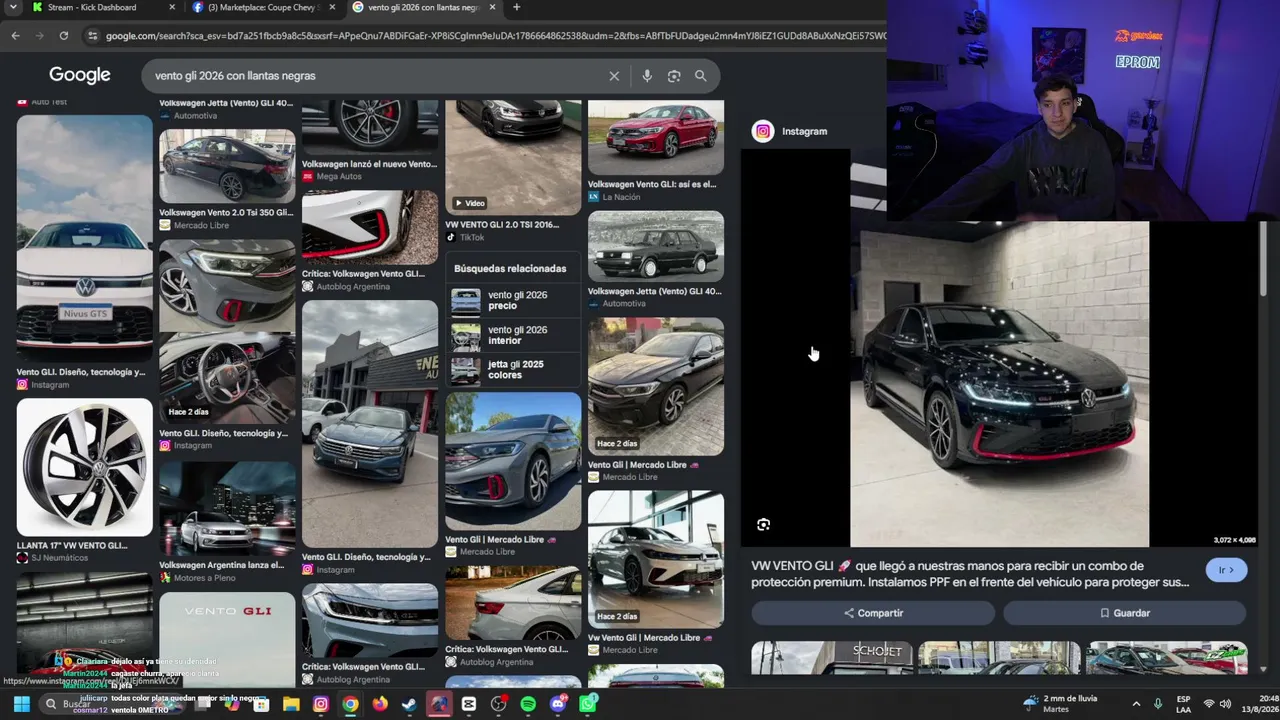Open Discord from the taskbar
The height and width of the screenshot is (720, 1280).
[x=558, y=704]
